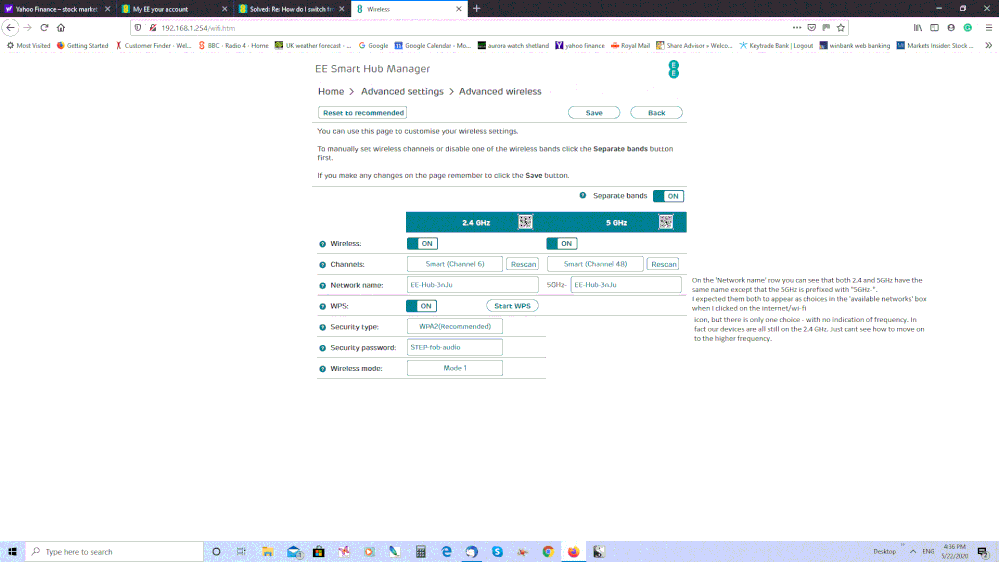999x562 pixels.
Task: Go to Advanced settings breadcrumb
Action: [402, 91]
